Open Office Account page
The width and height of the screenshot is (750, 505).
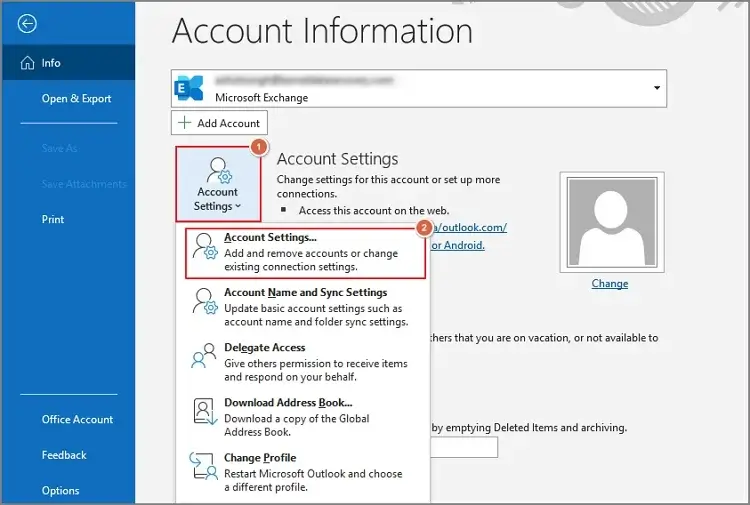pyautogui.click(x=77, y=419)
